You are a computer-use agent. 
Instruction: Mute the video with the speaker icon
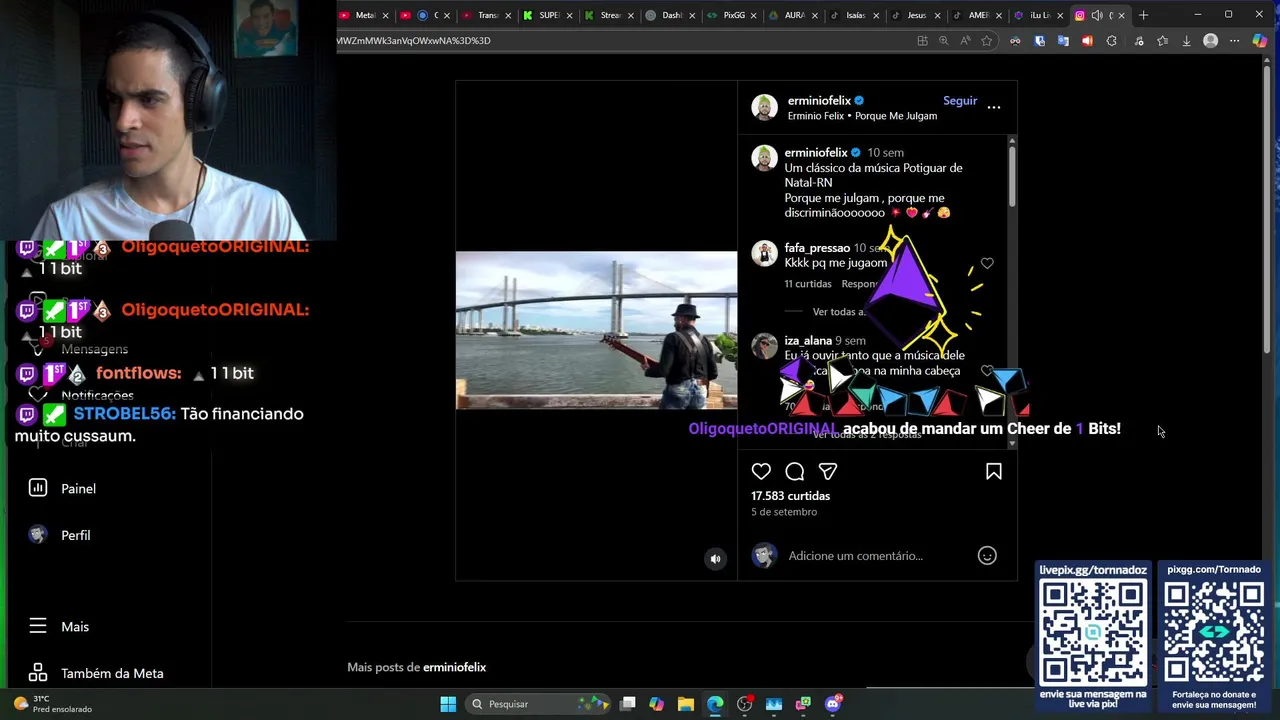(715, 559)
